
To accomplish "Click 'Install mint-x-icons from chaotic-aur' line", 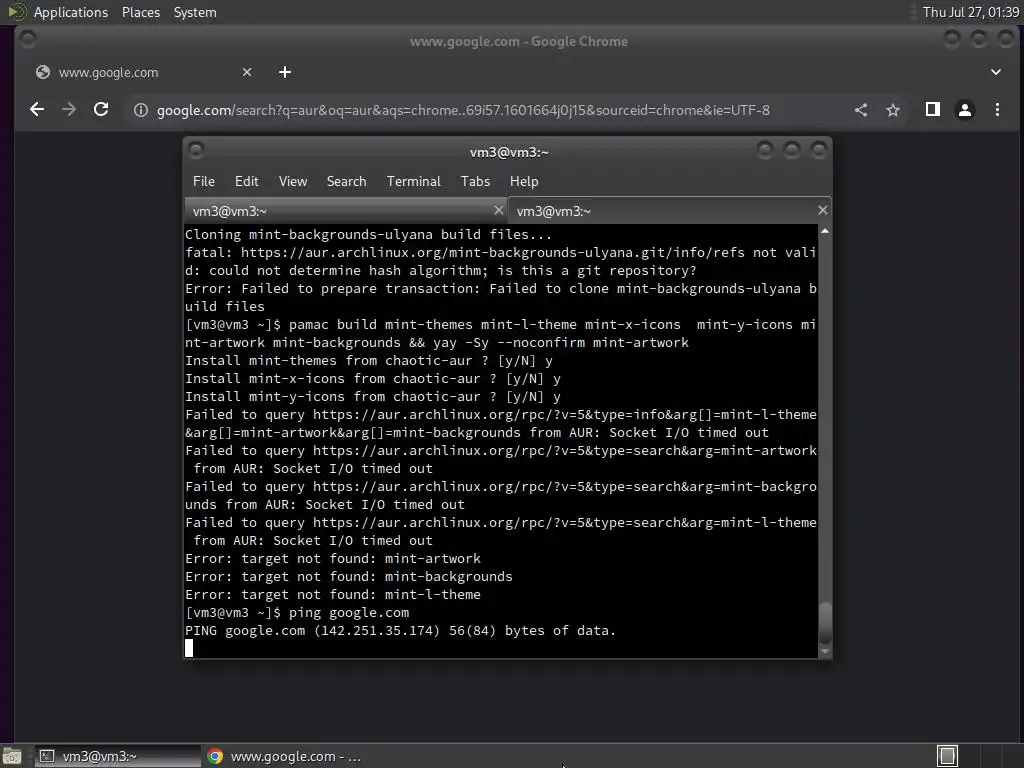I will [373, 379].
